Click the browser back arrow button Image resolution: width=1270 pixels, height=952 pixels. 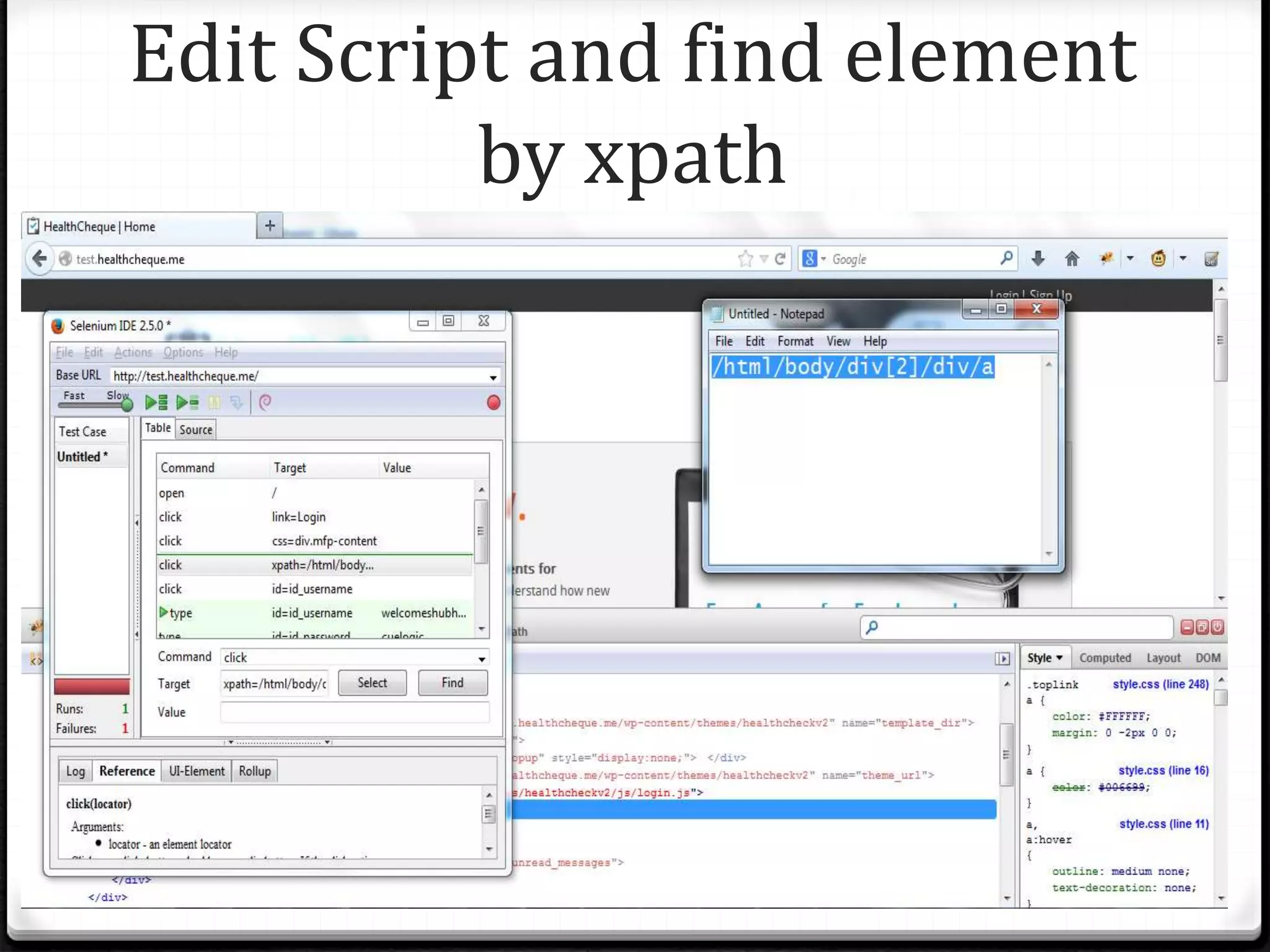(40, 258)
